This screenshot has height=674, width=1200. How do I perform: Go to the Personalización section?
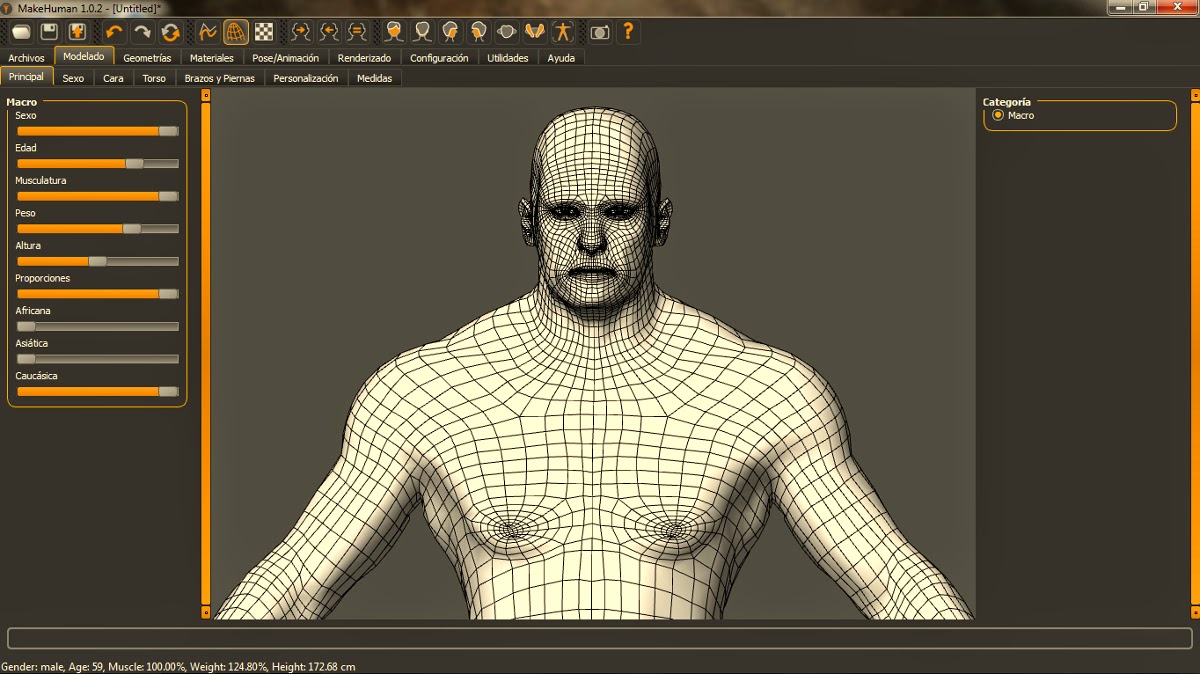coord(305,77)
